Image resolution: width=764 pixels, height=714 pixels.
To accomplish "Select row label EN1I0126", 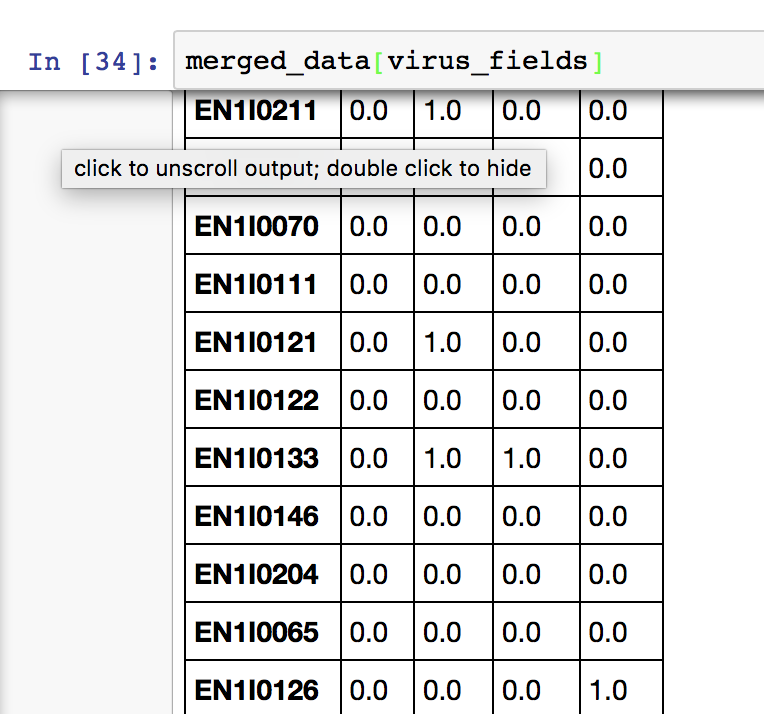I will [x=256, y=690].
